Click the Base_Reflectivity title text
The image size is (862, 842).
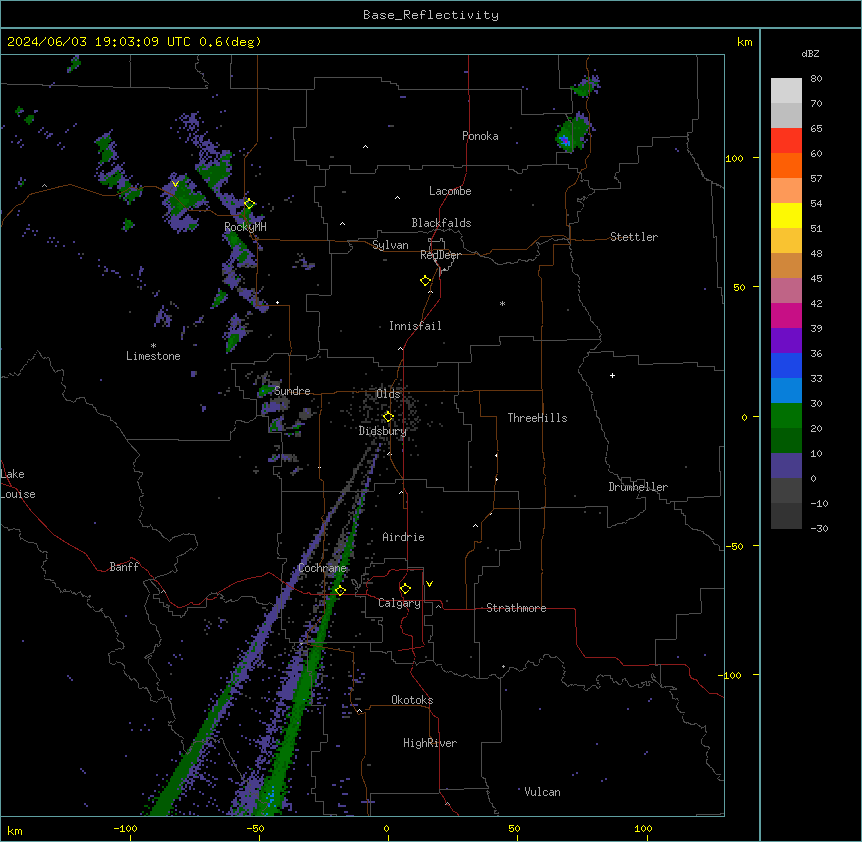tap(431, 15)
